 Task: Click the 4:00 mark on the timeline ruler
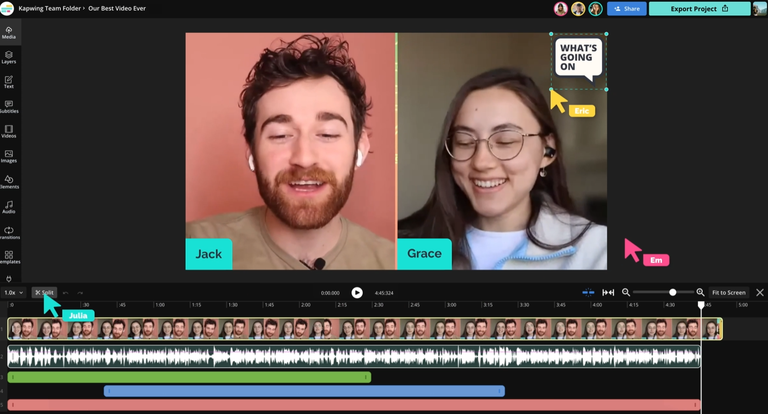pyautogui.click(x=597, y=305)
